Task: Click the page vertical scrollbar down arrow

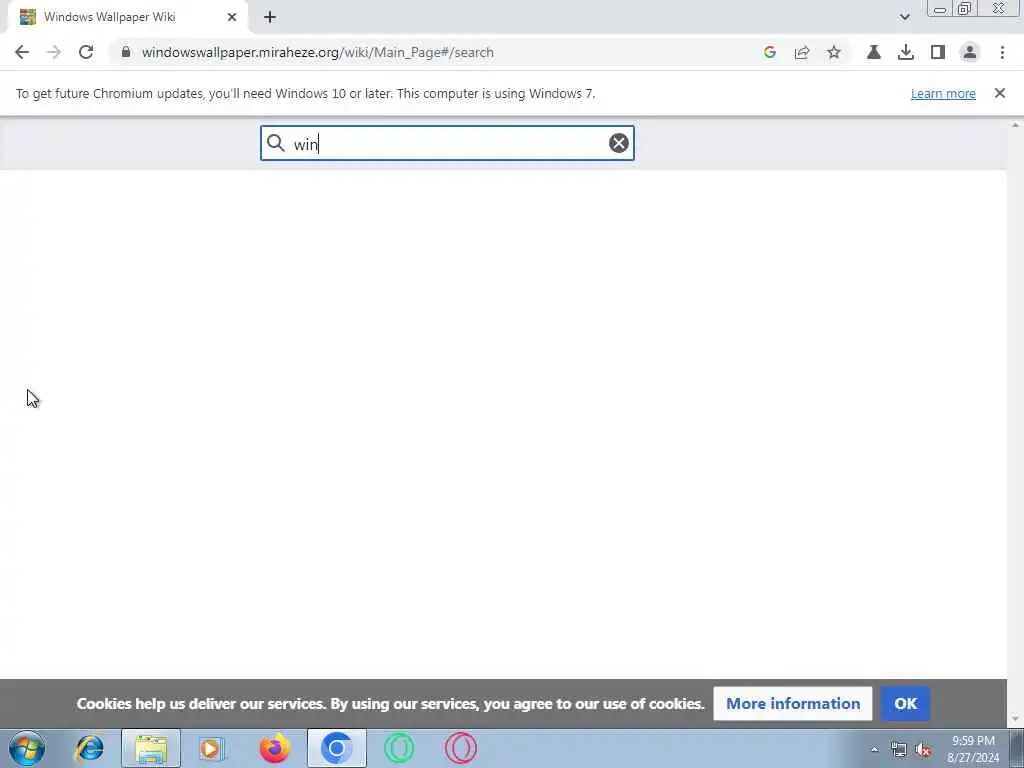Action: point(1015,720)
